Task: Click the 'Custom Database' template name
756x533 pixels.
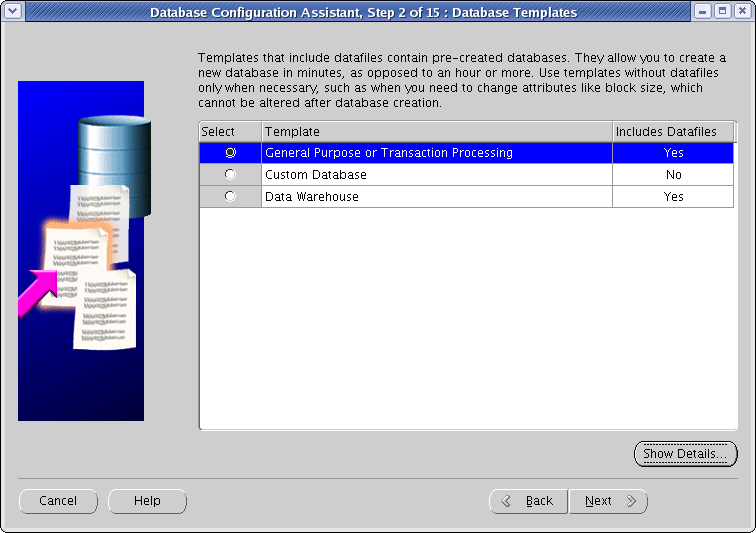Action: 316,175
